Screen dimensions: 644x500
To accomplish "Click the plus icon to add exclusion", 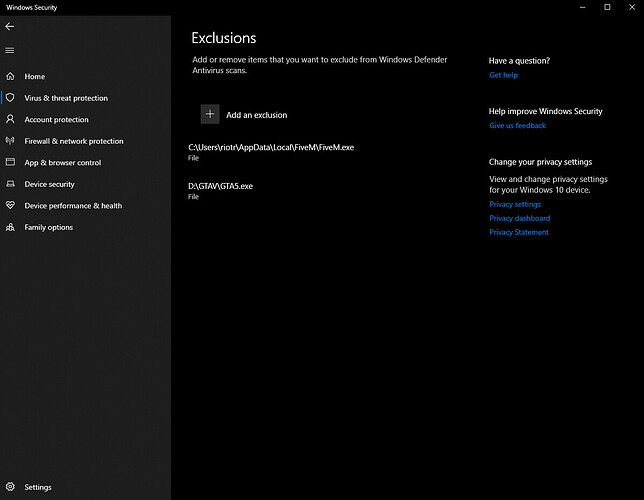I will point(210,114).
